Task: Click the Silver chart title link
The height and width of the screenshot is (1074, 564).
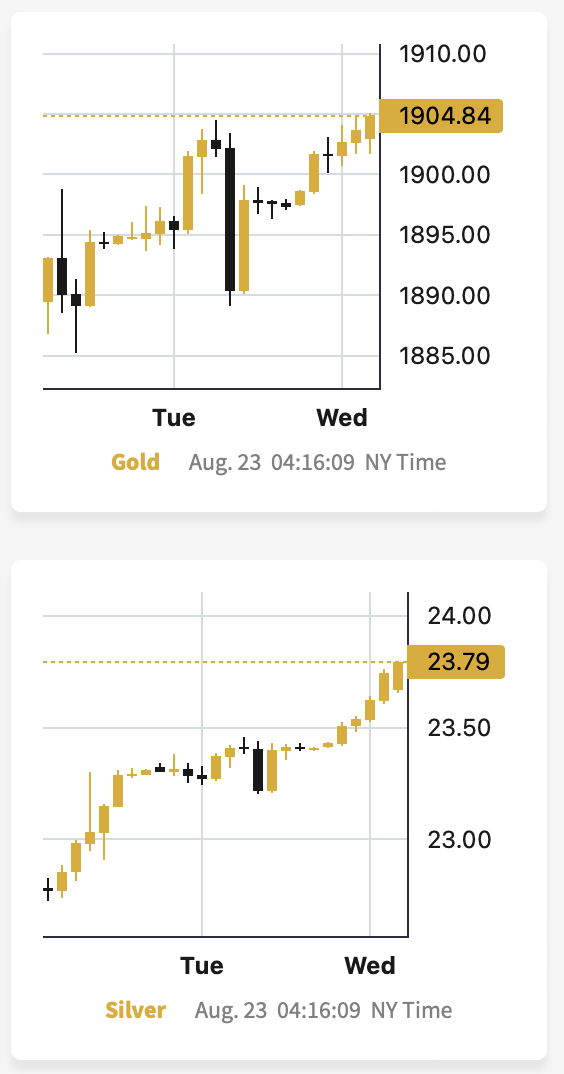Action: 135,1010
